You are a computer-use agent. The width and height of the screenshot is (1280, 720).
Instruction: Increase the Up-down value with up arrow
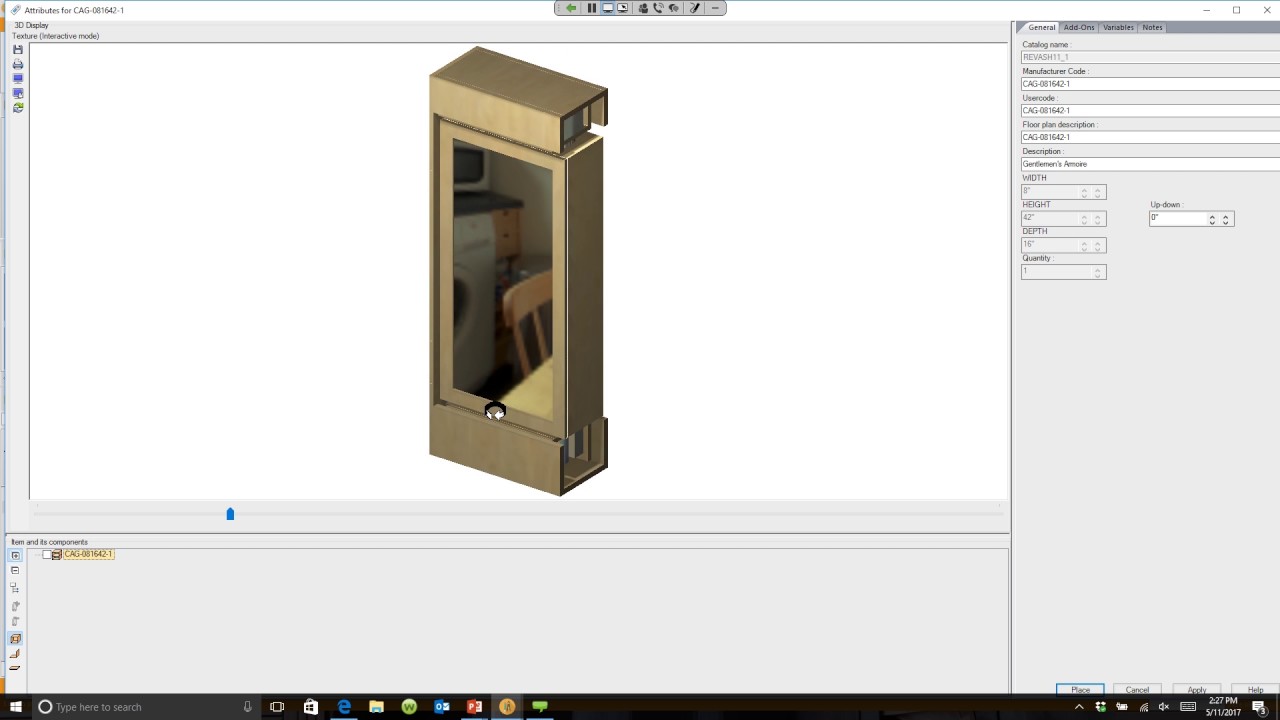tap(1212, 216)
